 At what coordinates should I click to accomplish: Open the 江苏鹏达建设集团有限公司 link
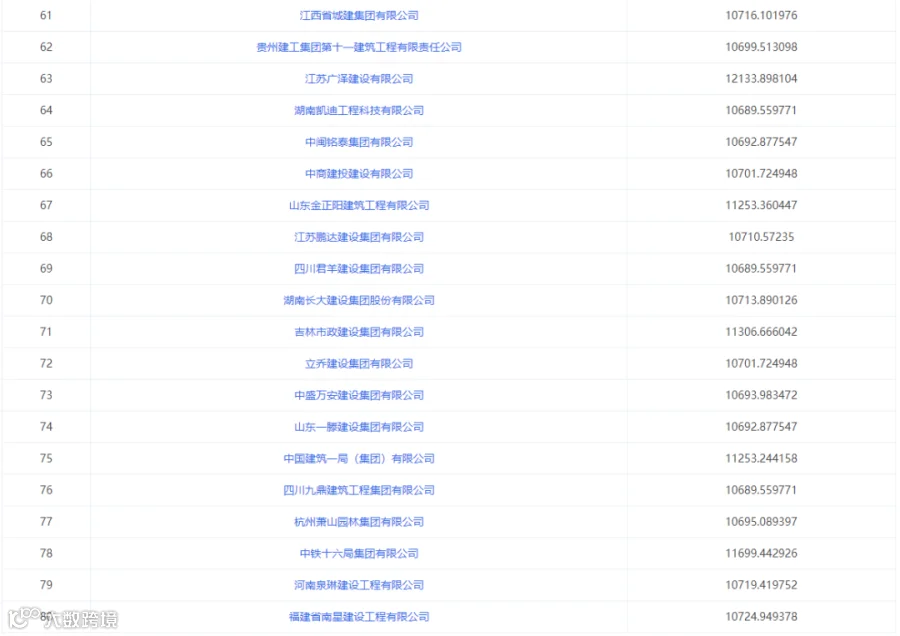coord(359,236)
